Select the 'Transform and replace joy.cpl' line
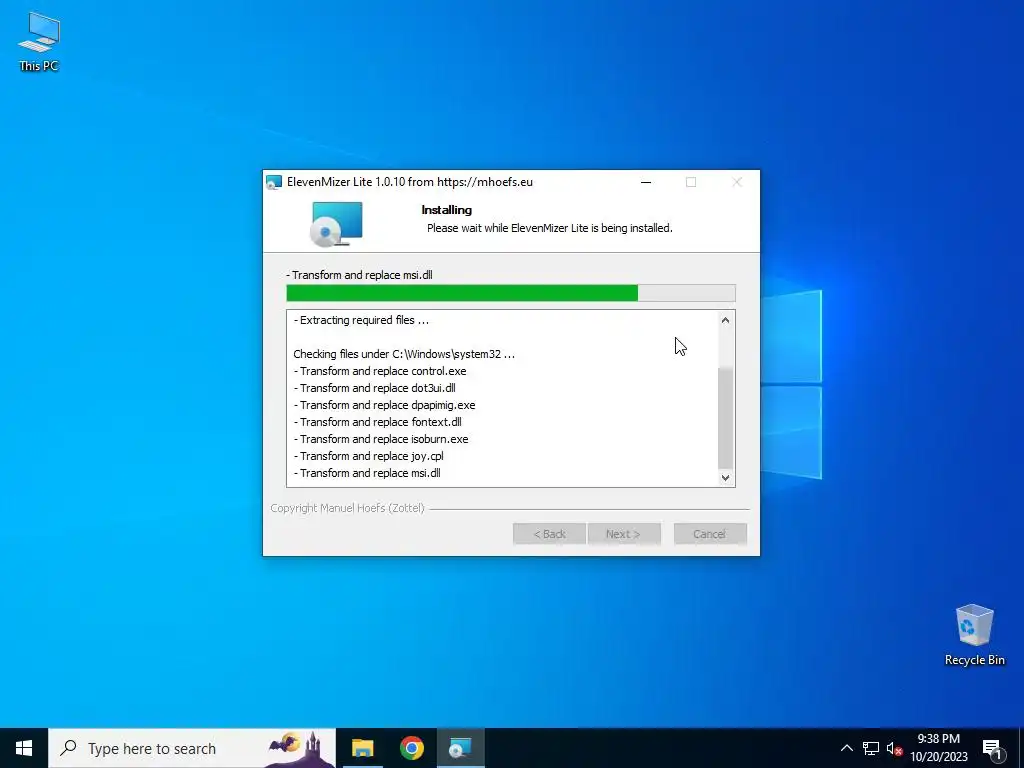The height and width of the screenshot is (768, 1024). click(369, 456)
